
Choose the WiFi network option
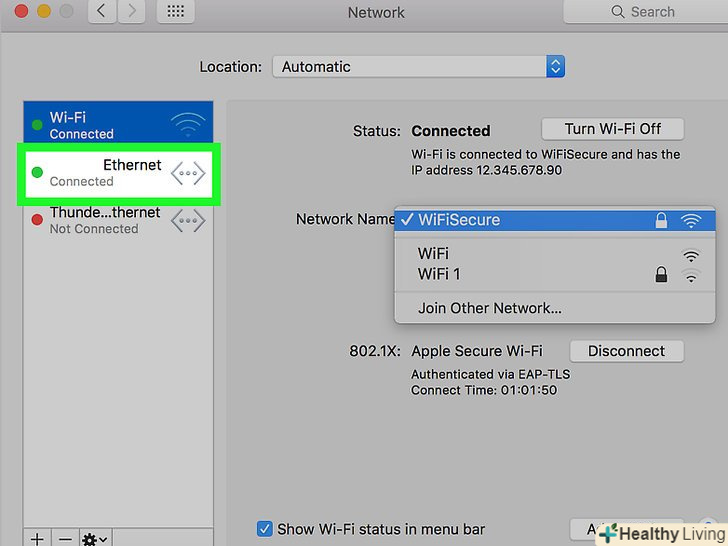(x=434, y=254)
